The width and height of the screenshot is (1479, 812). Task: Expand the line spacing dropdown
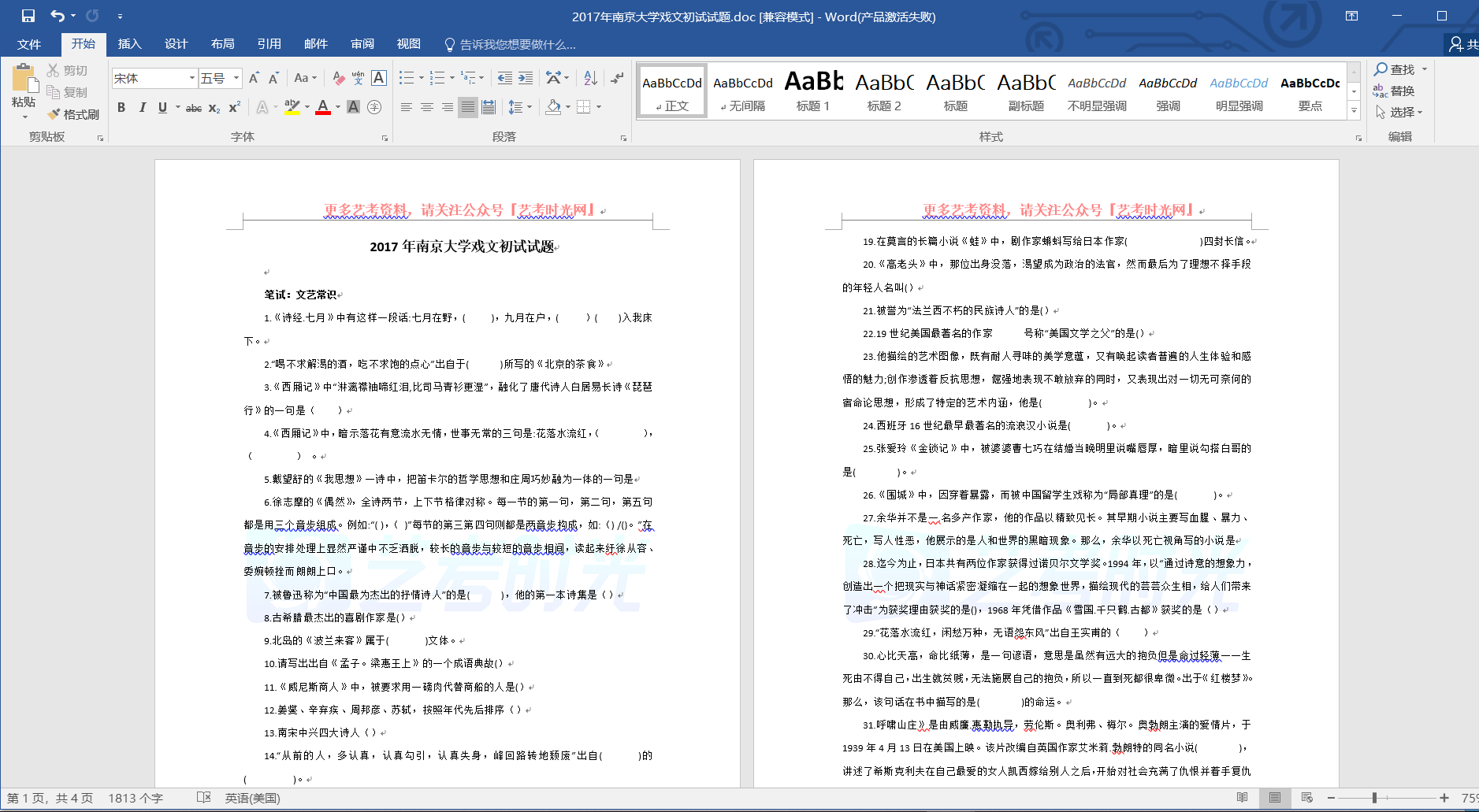point(530,107)
